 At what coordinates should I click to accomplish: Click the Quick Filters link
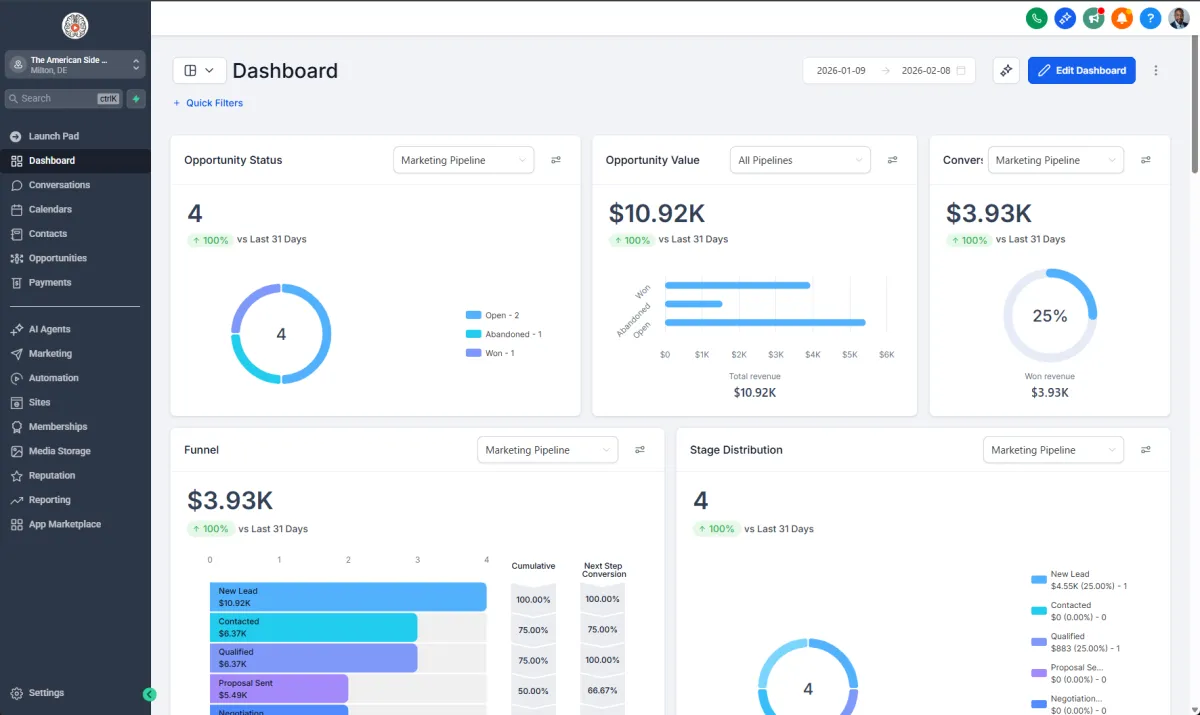pos(208,103)
